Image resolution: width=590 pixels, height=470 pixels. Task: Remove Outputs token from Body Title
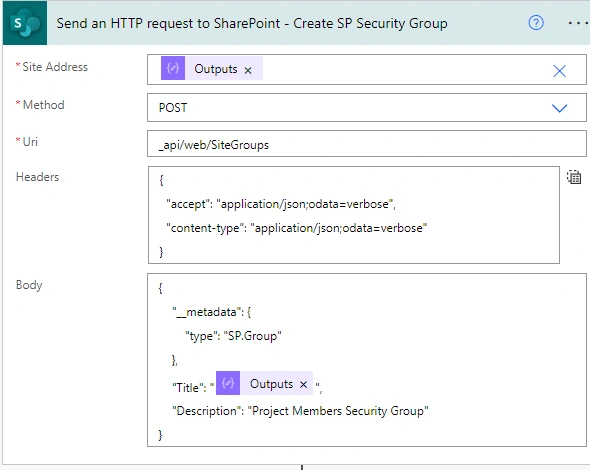coord(304,384)
